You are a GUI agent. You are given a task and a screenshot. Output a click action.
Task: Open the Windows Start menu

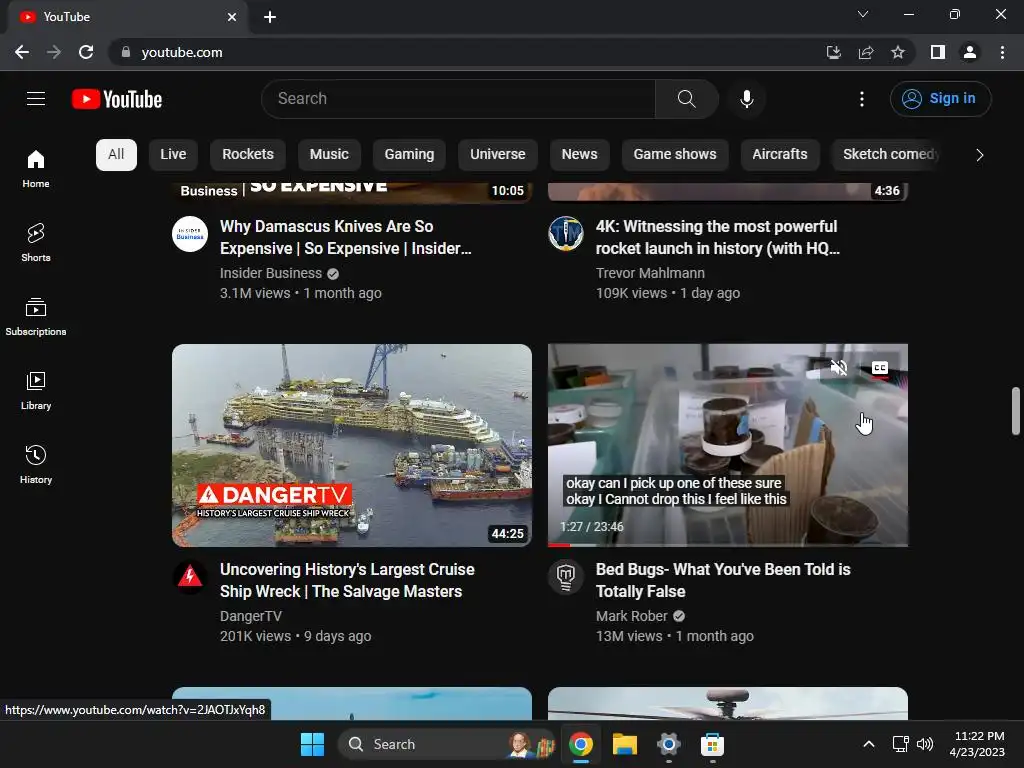(312, 744)
